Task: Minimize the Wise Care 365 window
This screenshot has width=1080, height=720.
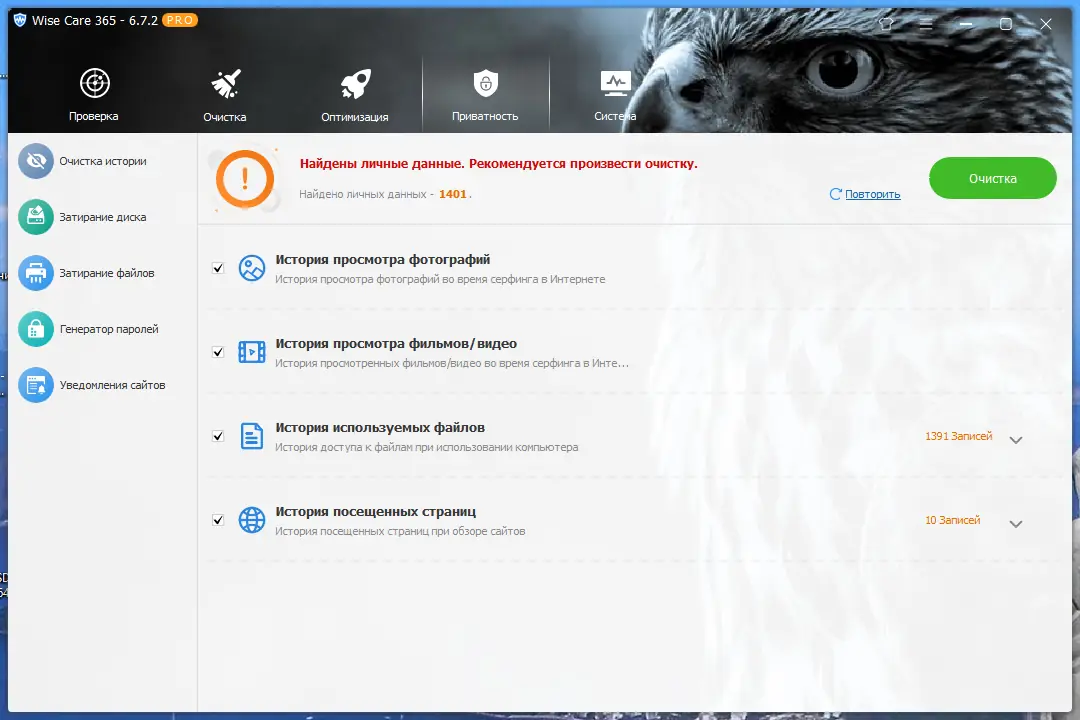Action: click(x=966, y=24)
